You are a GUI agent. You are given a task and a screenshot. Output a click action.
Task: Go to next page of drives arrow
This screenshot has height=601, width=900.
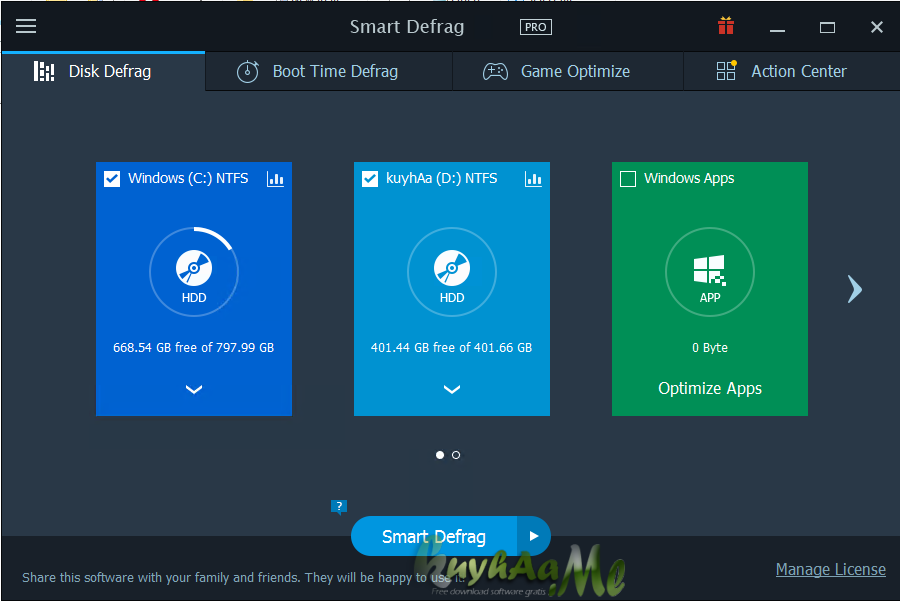coord(855,289)
